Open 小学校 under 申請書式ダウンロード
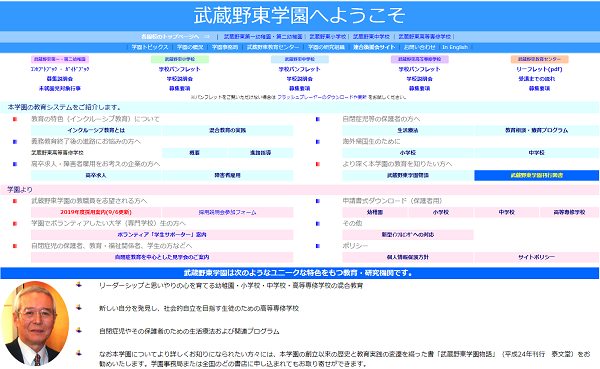 441,212
